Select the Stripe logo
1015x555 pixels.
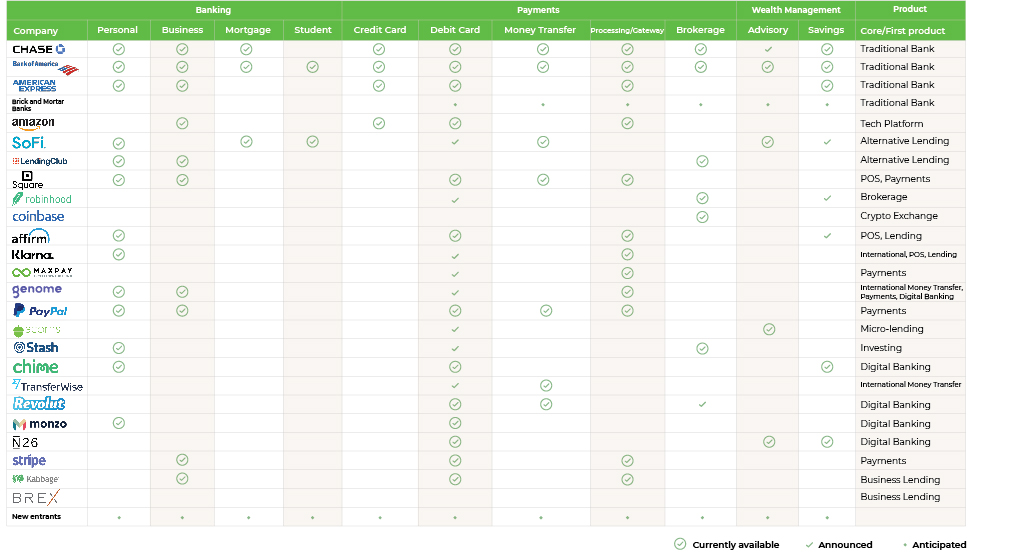point(29,461)
